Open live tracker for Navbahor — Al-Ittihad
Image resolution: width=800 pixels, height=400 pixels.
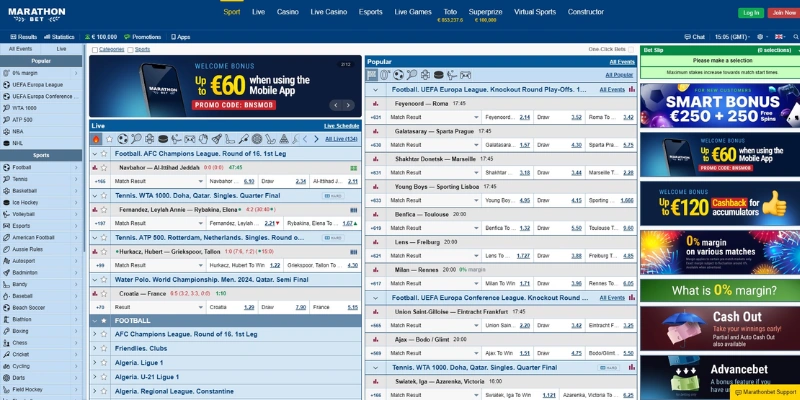pos(354,168)
